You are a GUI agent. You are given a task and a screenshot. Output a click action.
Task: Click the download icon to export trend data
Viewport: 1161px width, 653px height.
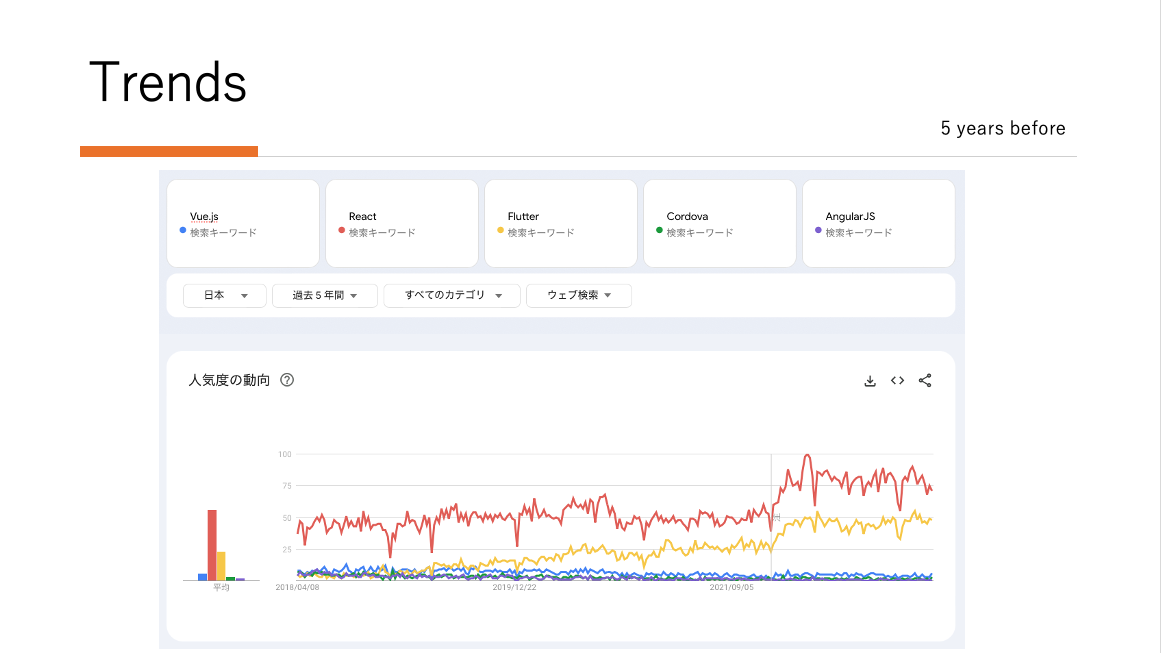pyautogui.click(x=870, y=380)
